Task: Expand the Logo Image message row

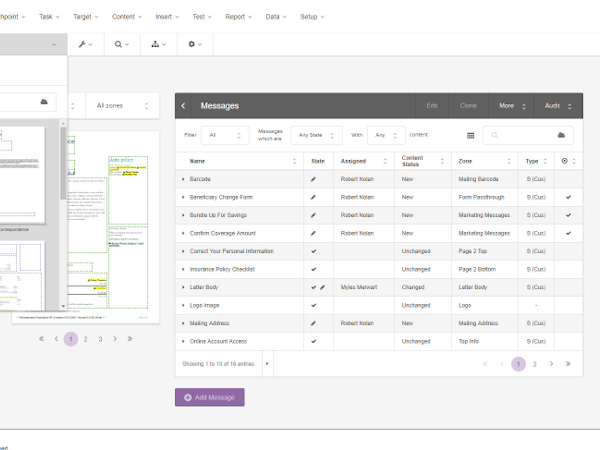Action: pos(183,305)
